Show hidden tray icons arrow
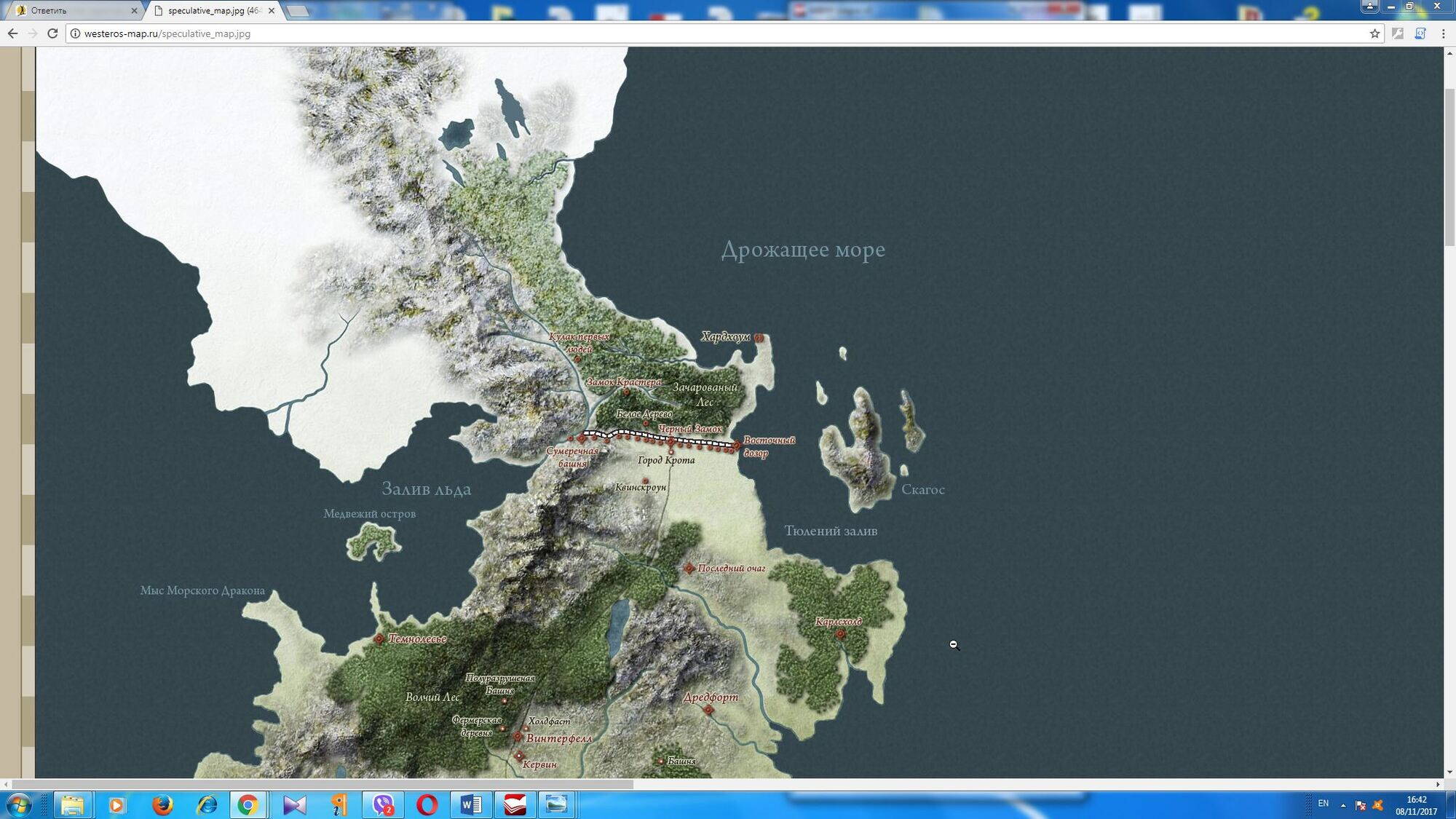The image size is (1456, 819). point(1343,805)
